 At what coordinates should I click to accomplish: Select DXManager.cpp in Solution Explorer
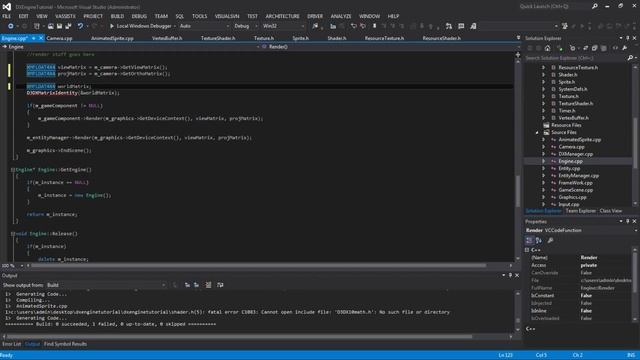coord(576,154)
